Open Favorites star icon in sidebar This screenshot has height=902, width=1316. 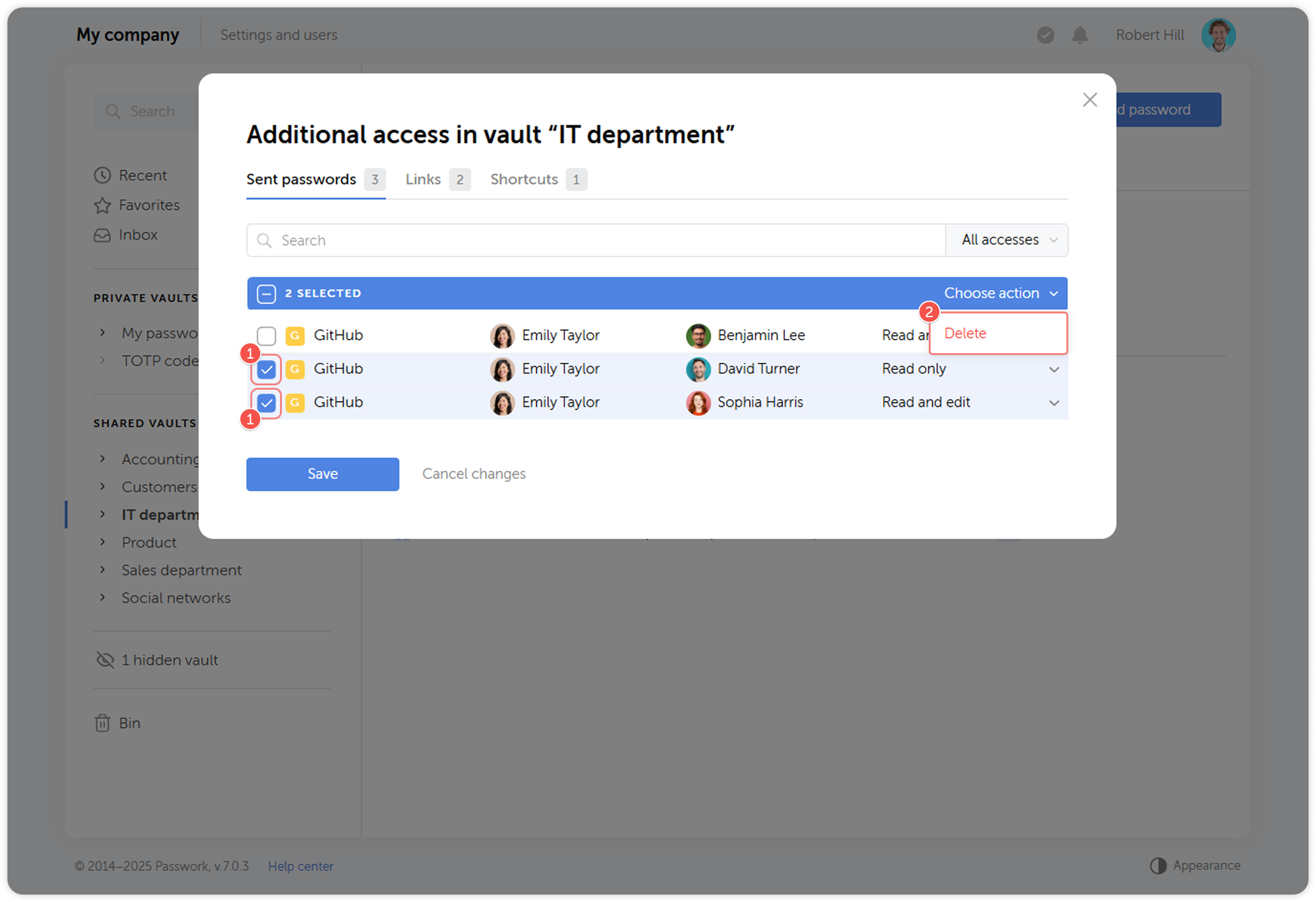coord(102,205)
